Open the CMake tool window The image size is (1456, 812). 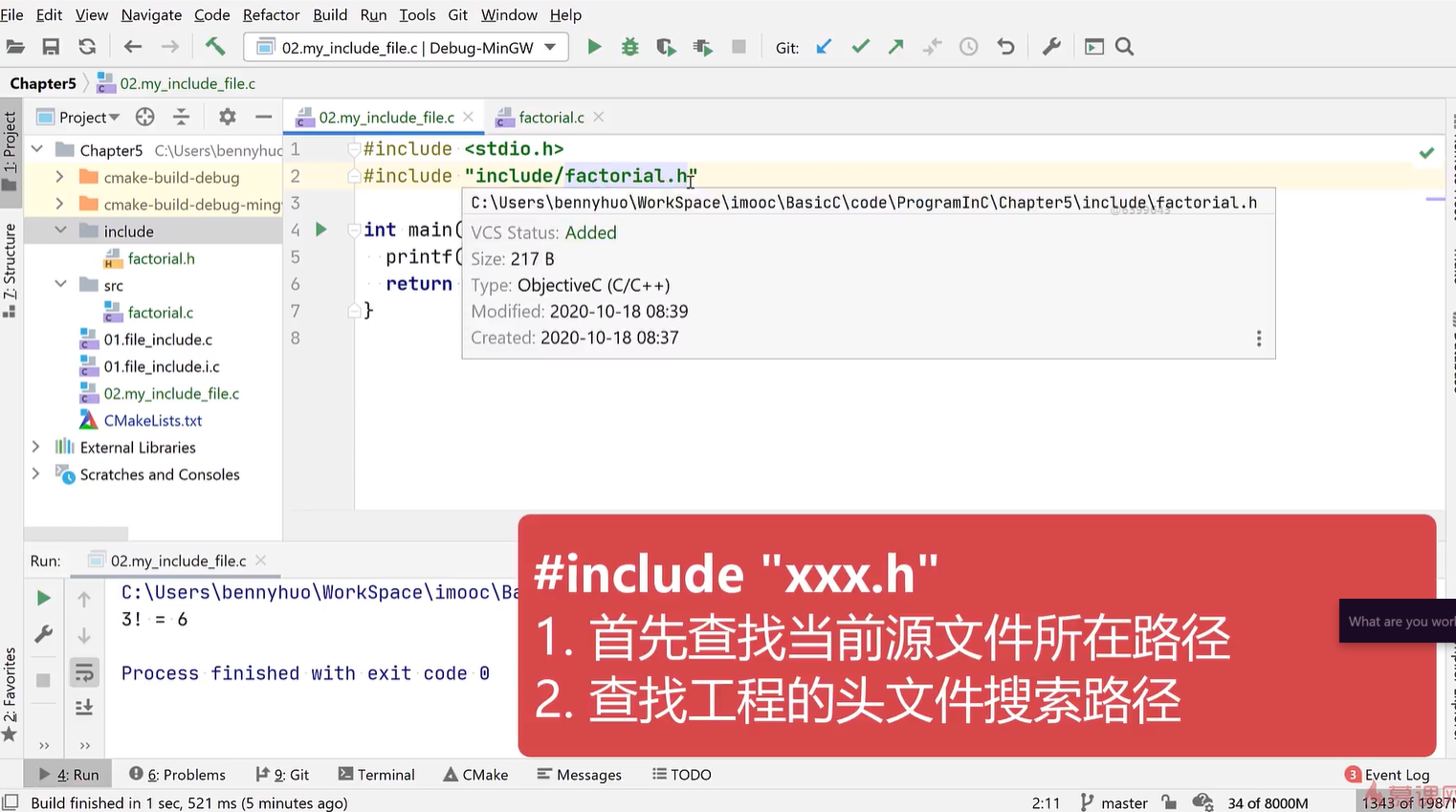click(475, 775)
